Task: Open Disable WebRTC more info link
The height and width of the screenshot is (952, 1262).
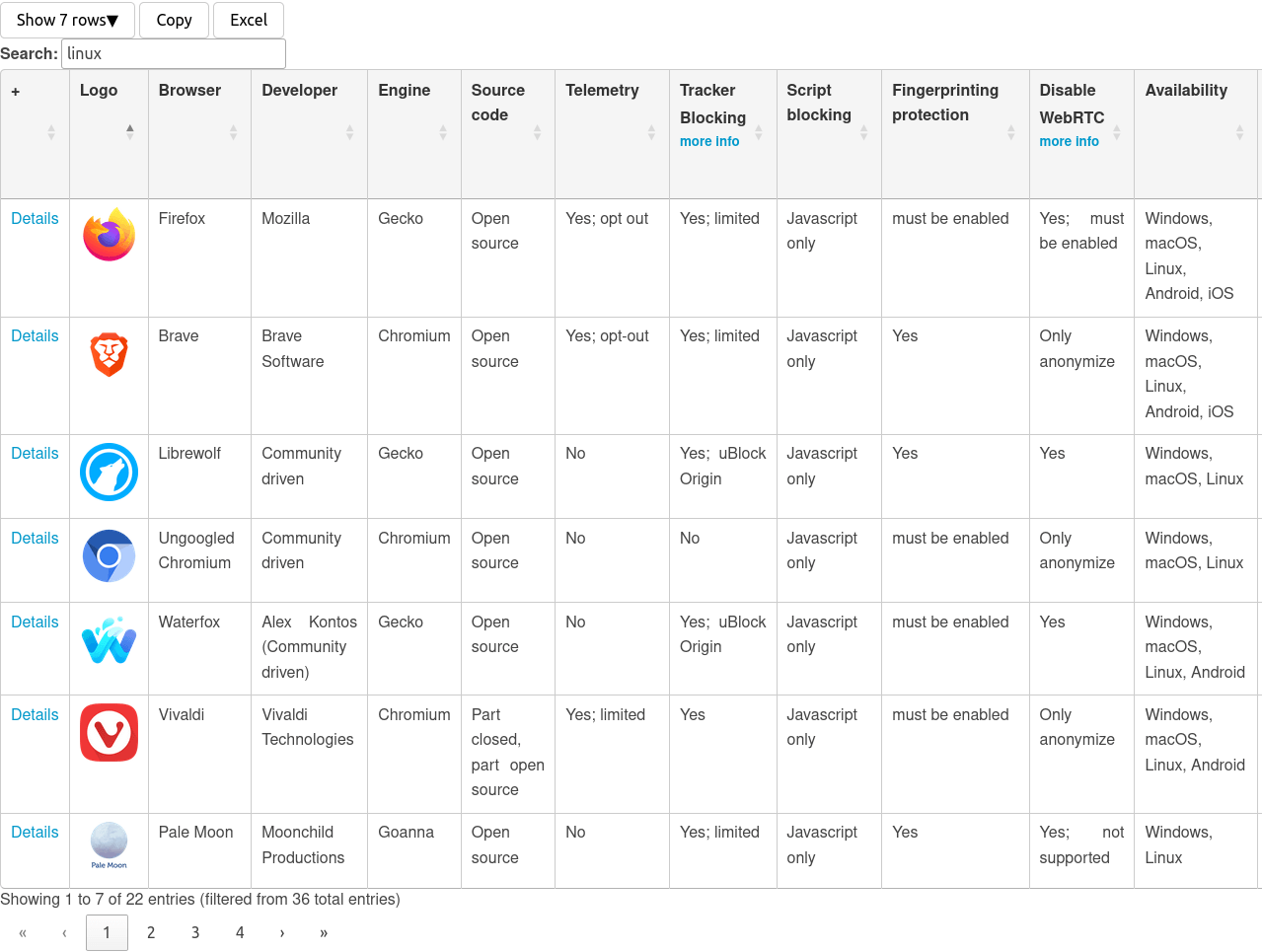Action: (1069, 142)
